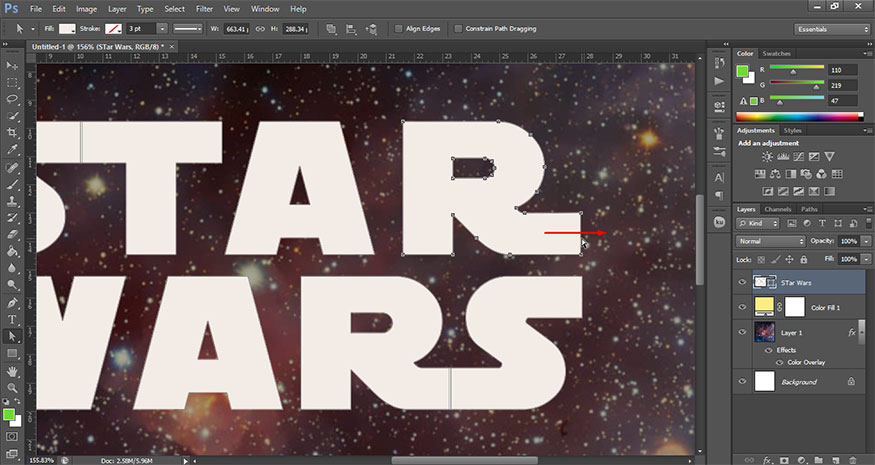The width and height of the screenshot is (875, 465).
Task: Open the layer Kind filter dropdown
Action: pyautogui.click(x=757, y=223)
